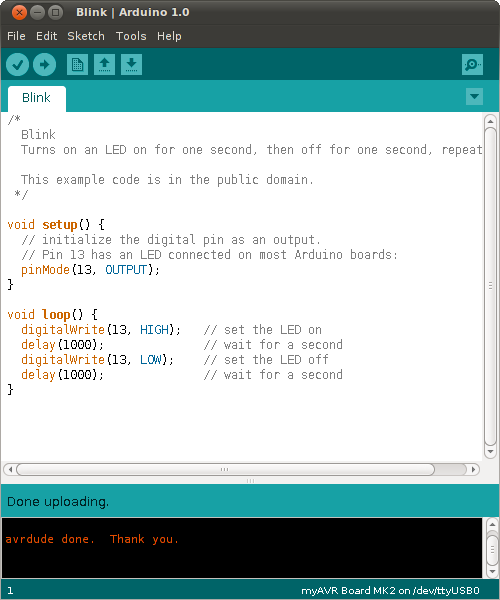Open the File menu
The image size is (500, 600).
click(x=16, y=36)
